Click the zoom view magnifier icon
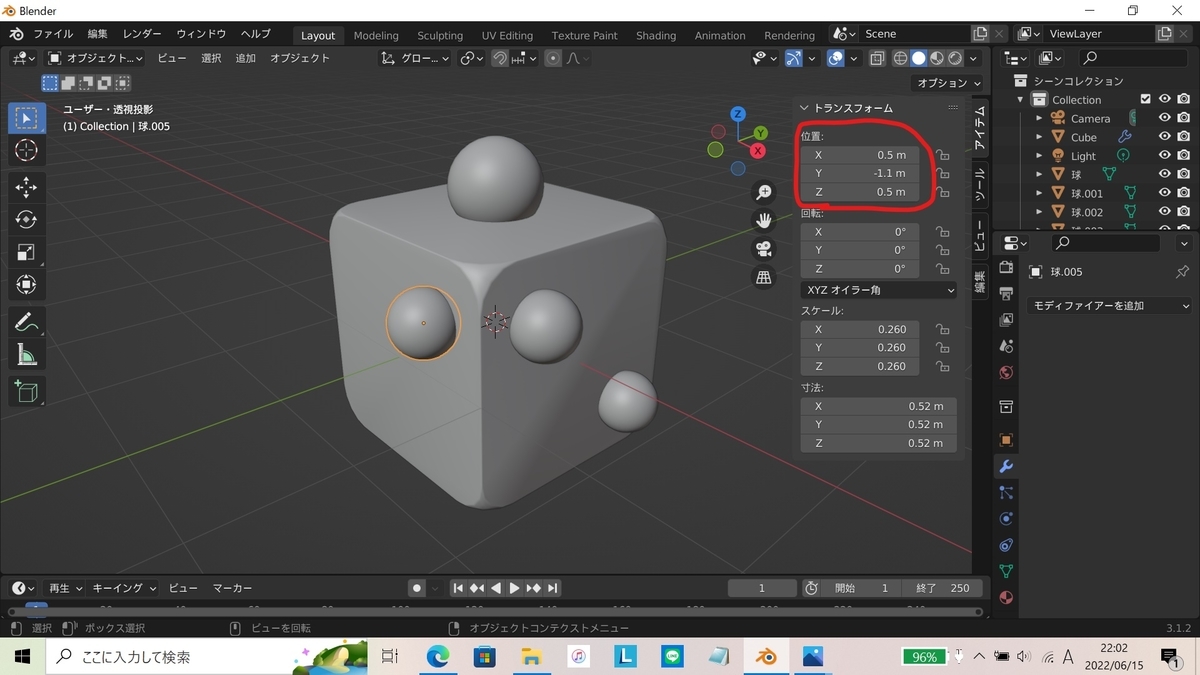This screenshot has width=1200, height=675. coord(764,193)
